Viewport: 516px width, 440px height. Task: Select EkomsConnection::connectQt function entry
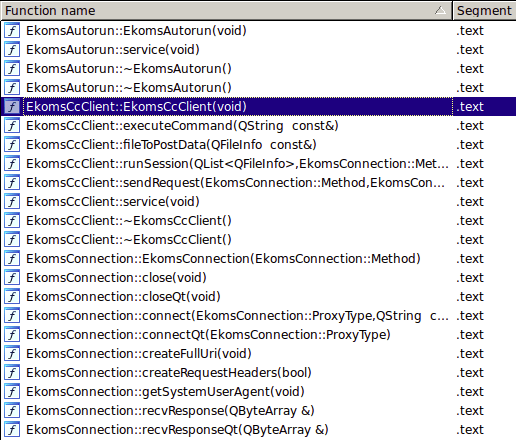pos(258,335)
